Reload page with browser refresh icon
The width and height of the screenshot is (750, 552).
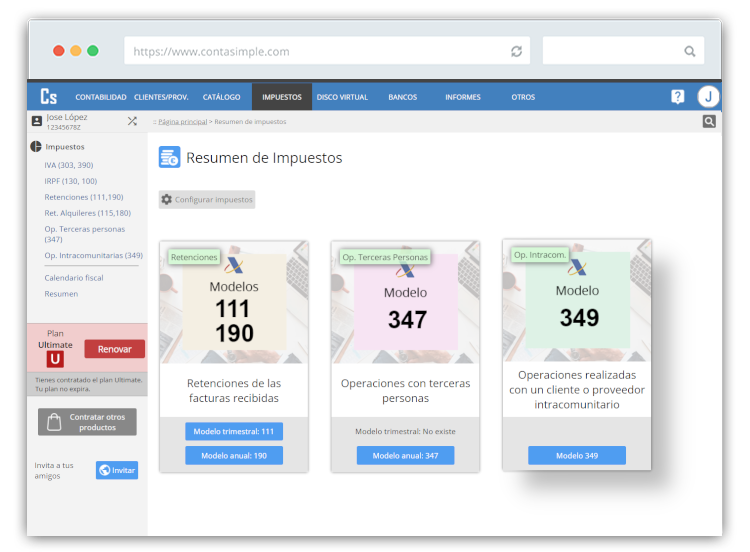[x=516, y=51]
